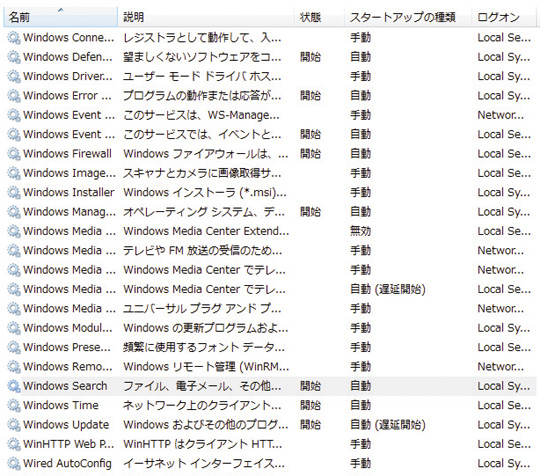
Task: Click the gear icon beside WinHTTP Web Proxy
Action: pyautogui.click(x=14, y=444)
